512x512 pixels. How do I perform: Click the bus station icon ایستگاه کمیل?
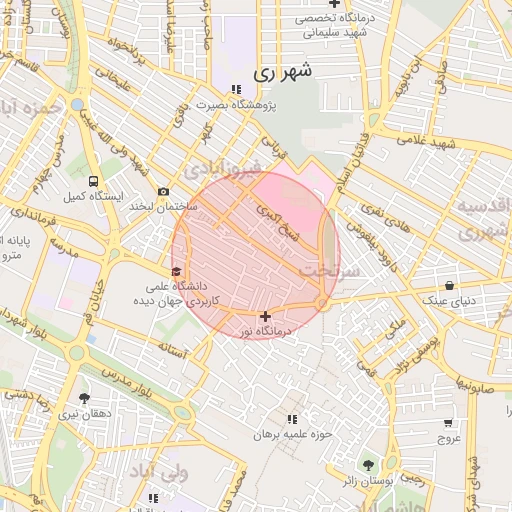tap(93, 182)
